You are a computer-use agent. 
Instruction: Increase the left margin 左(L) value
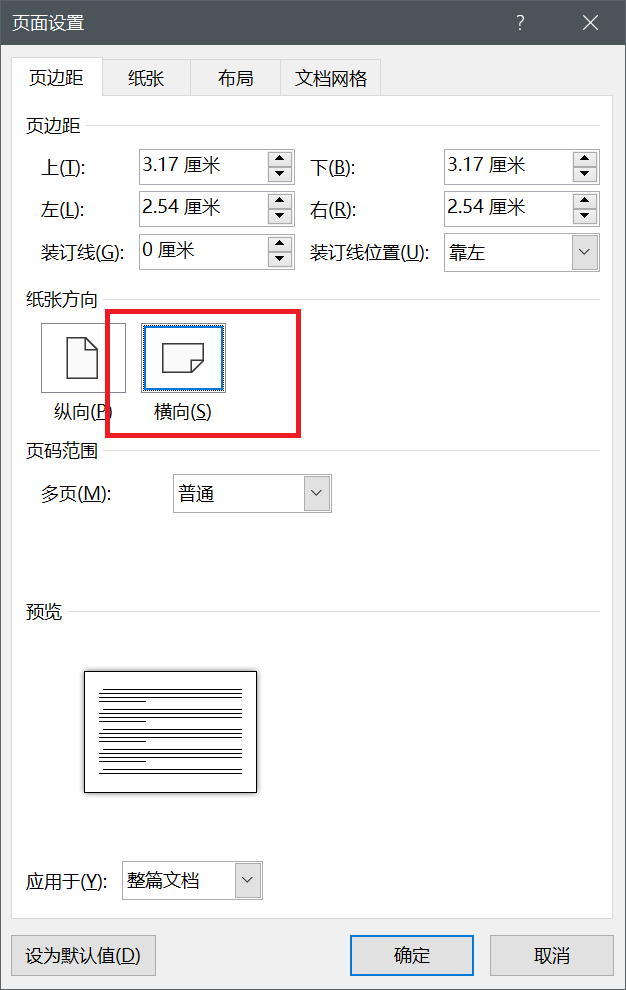point(280,201)
